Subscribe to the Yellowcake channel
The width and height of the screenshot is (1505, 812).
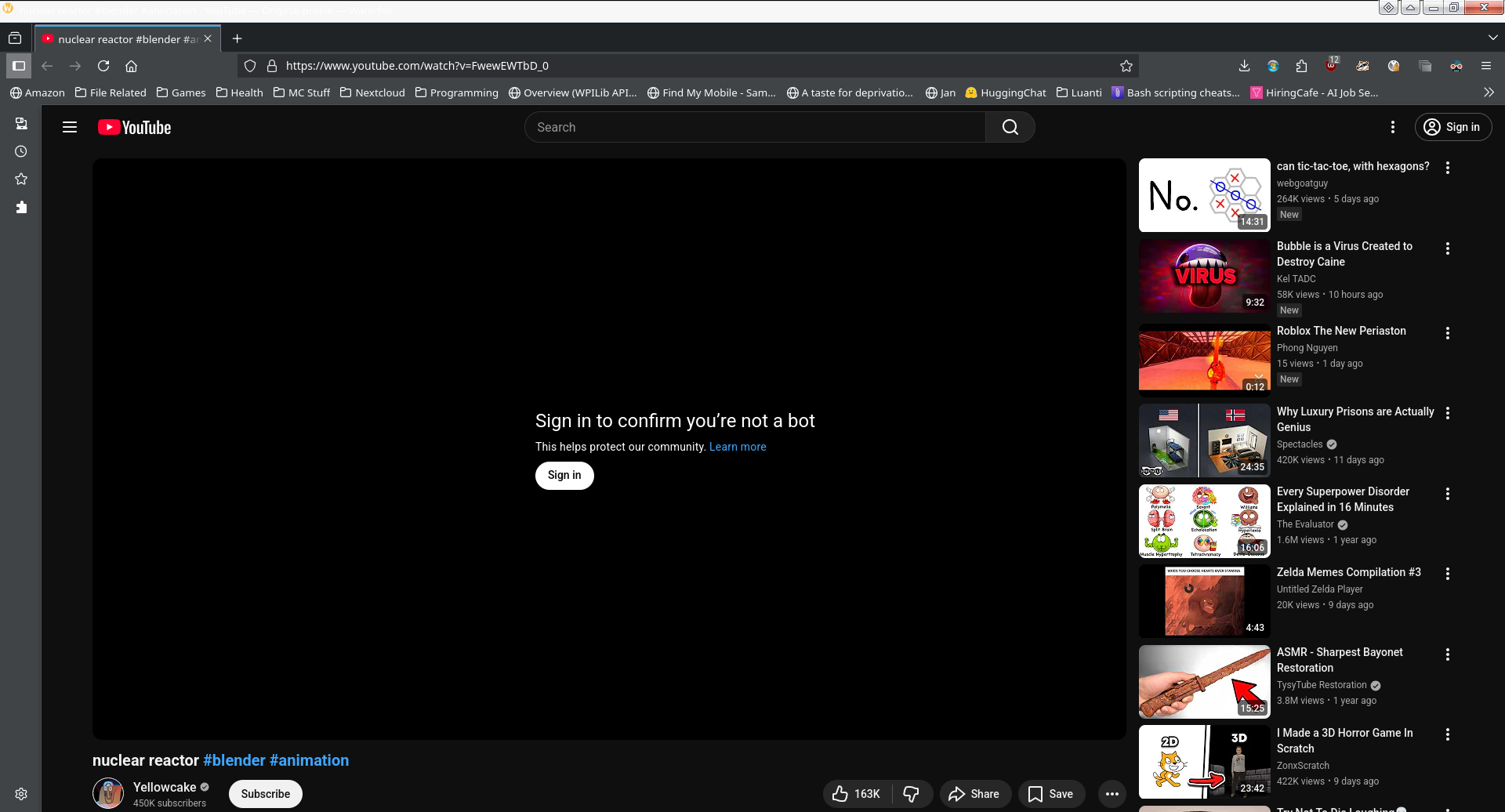point(265,794)
